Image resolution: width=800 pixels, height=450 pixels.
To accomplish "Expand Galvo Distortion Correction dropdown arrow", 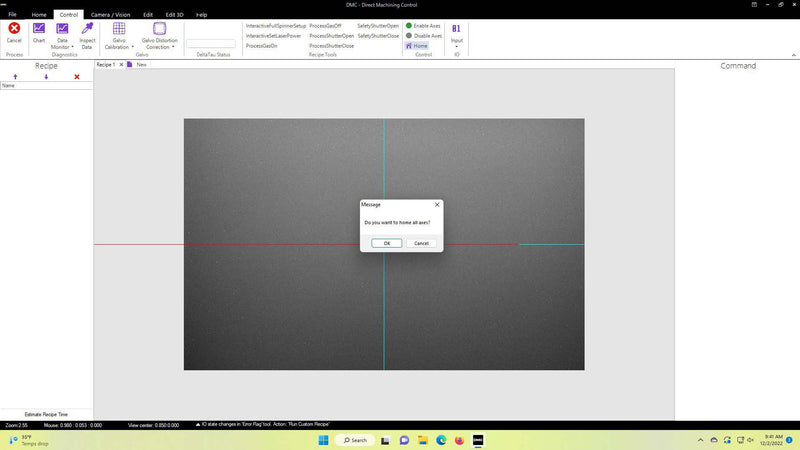I will pyautogui.click(x=173, y=47).
